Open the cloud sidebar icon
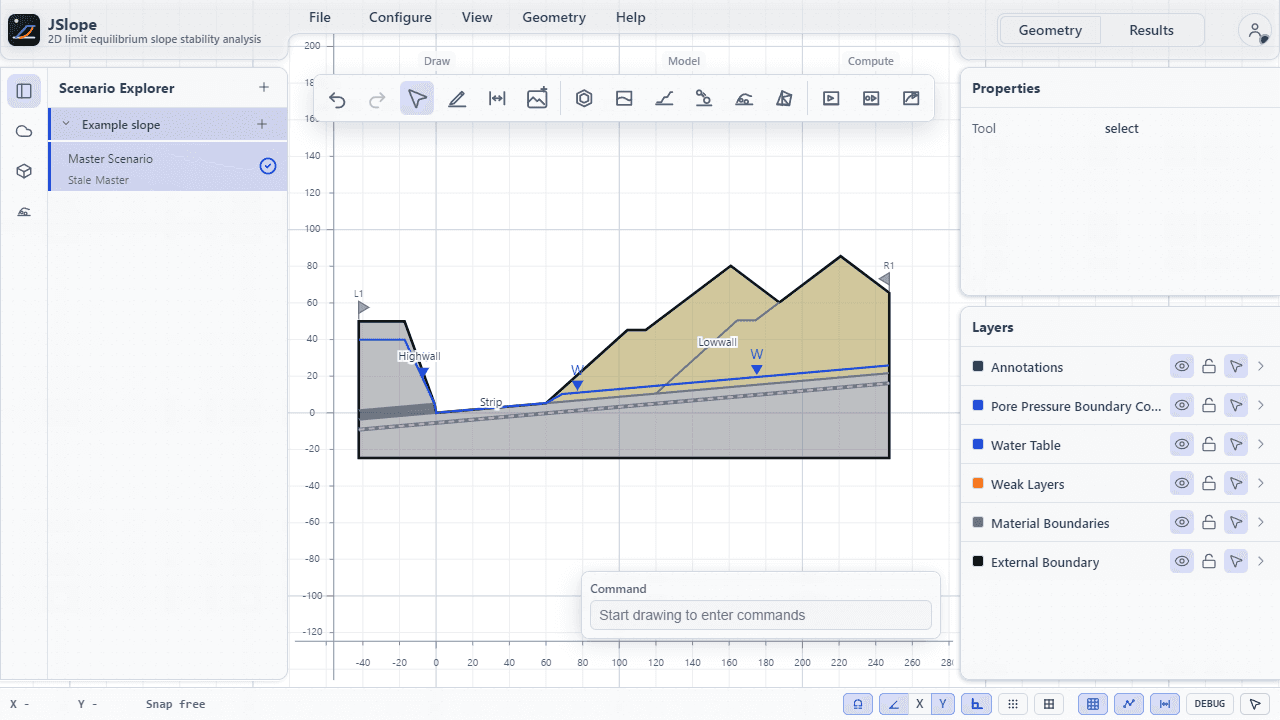 (x=24, y=131)
